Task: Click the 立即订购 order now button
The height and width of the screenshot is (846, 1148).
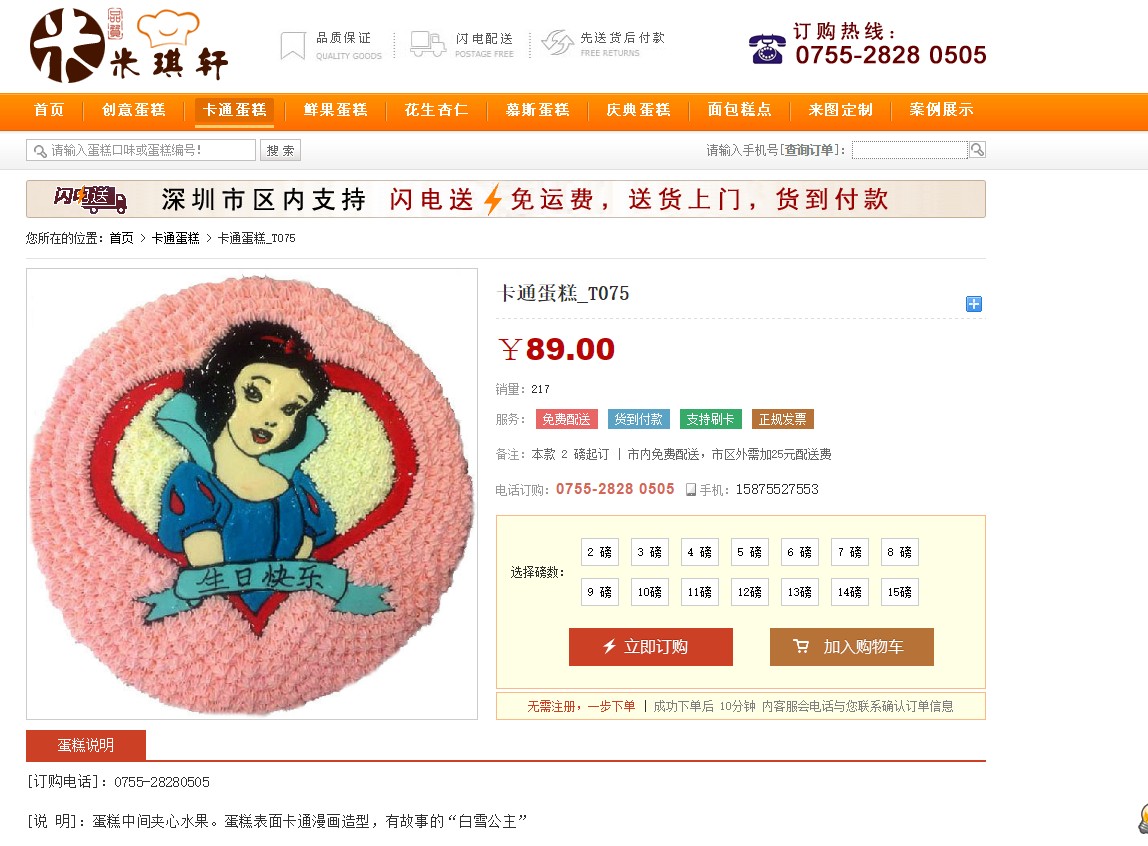Action: click(650, 647)
